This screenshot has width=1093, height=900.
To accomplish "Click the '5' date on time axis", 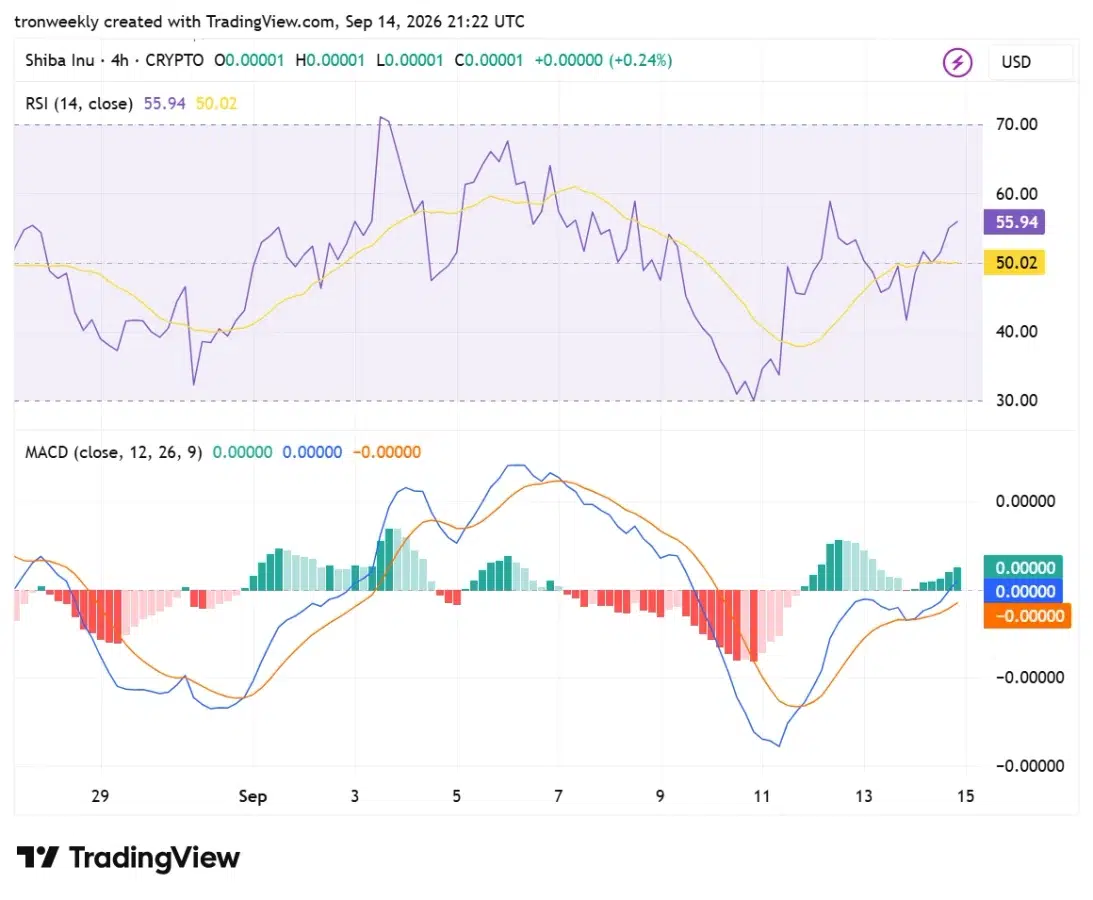I will [457, 796].
